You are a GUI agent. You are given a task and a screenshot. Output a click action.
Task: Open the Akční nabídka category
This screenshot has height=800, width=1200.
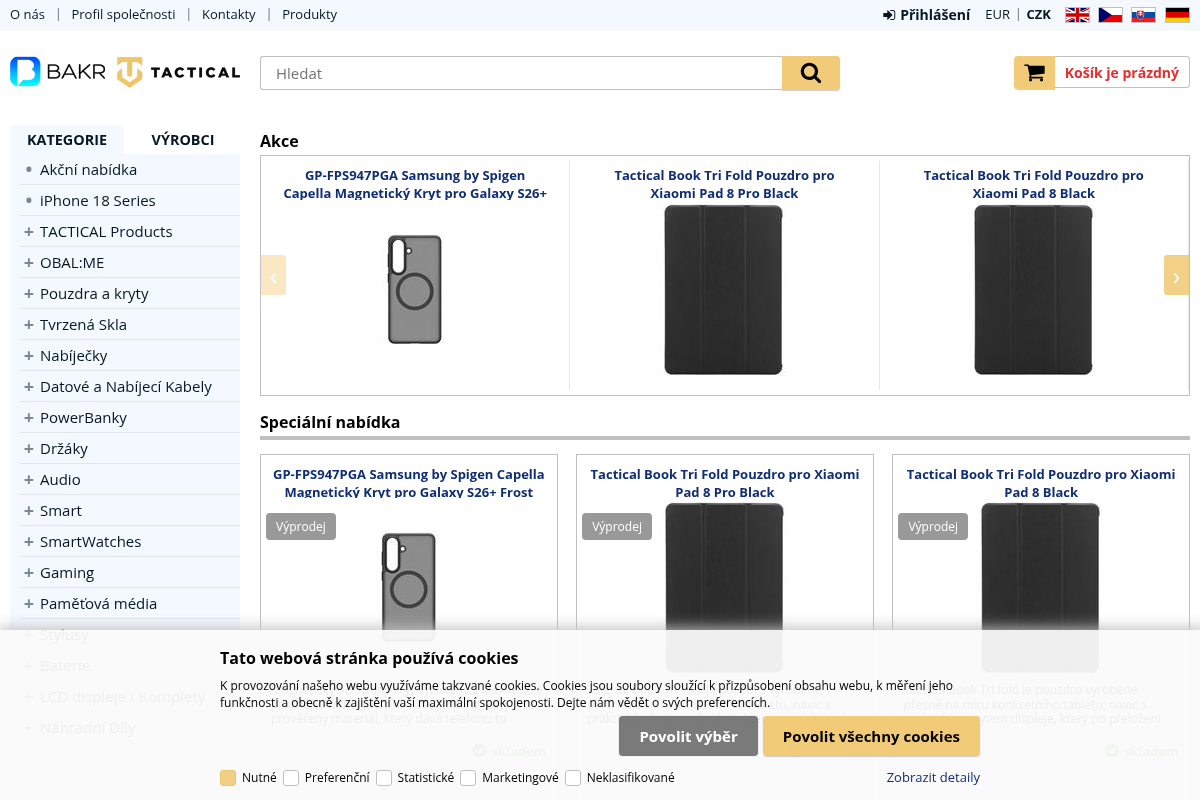point(88,170)
